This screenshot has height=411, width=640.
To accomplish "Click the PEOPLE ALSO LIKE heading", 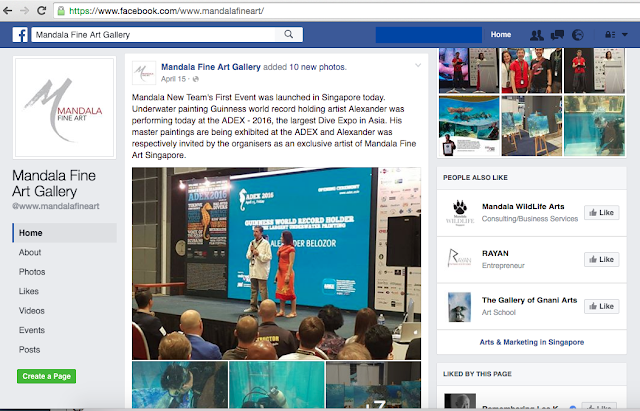I will tap(475, 178).
